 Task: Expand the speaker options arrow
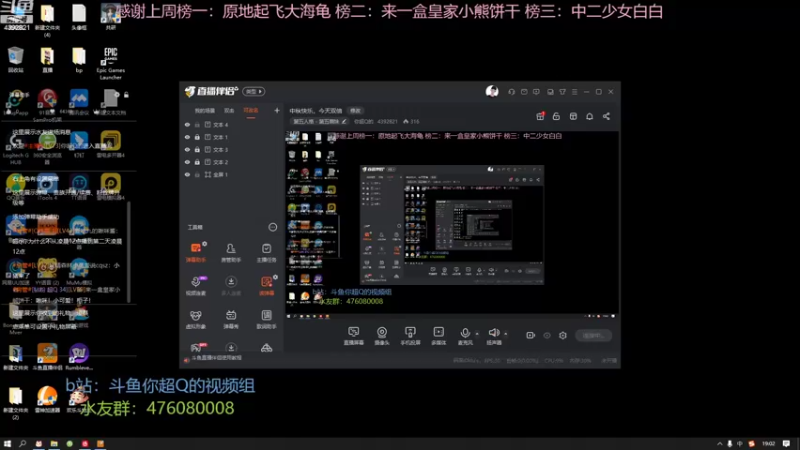tap(506, 334)
